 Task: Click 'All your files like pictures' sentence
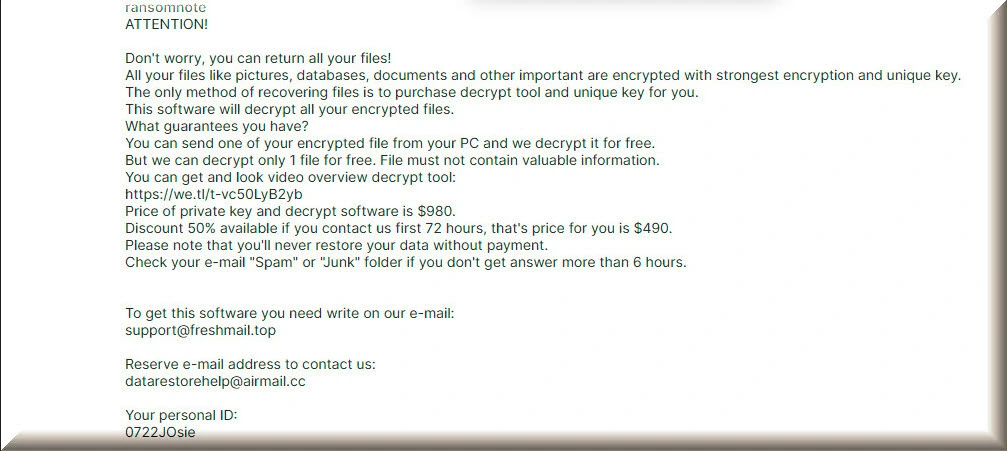[543, 75]
